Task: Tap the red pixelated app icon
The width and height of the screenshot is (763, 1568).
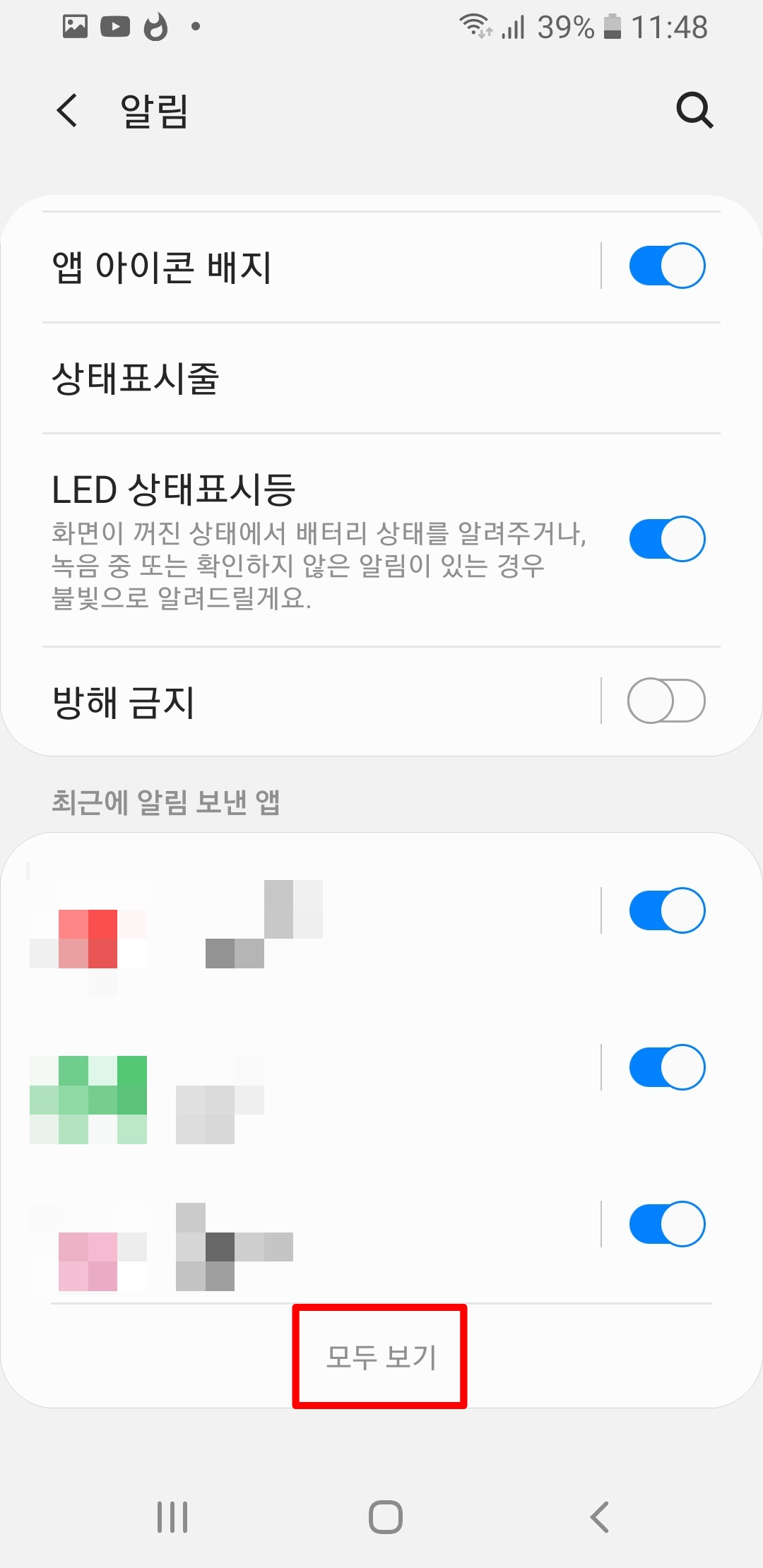Action: point(88,939)
